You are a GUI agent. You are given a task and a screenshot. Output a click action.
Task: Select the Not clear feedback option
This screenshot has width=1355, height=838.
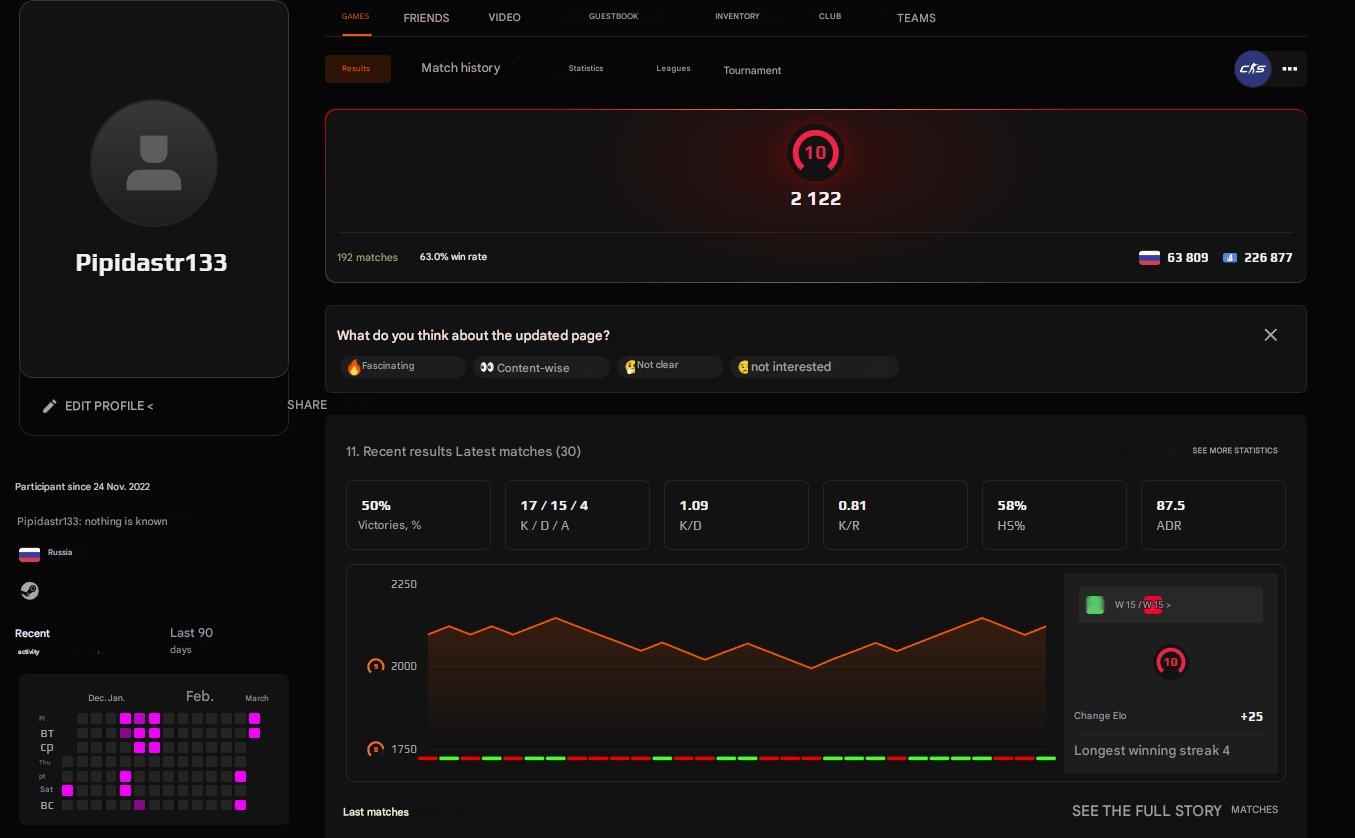[x=669, y=366]
